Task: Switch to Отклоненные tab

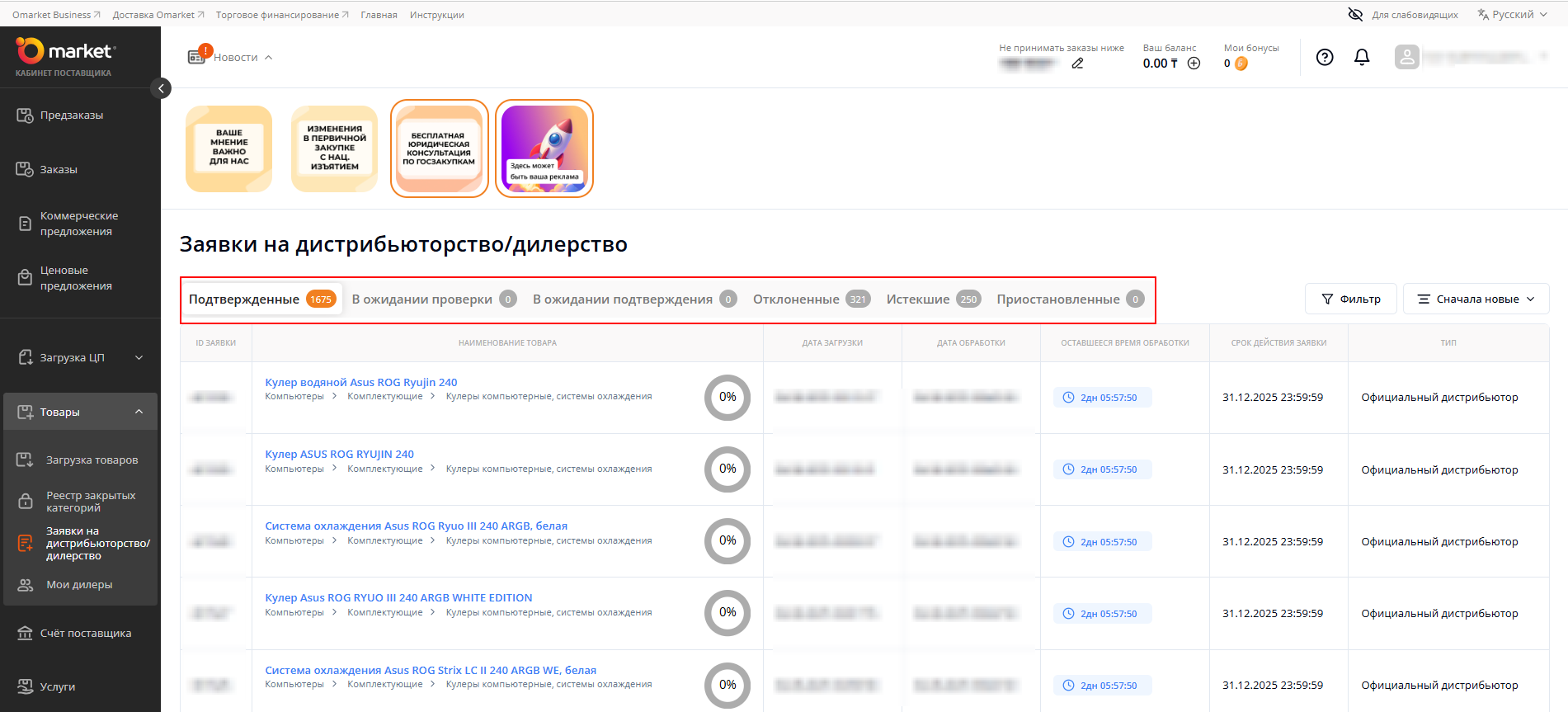Action: (811, 299)
